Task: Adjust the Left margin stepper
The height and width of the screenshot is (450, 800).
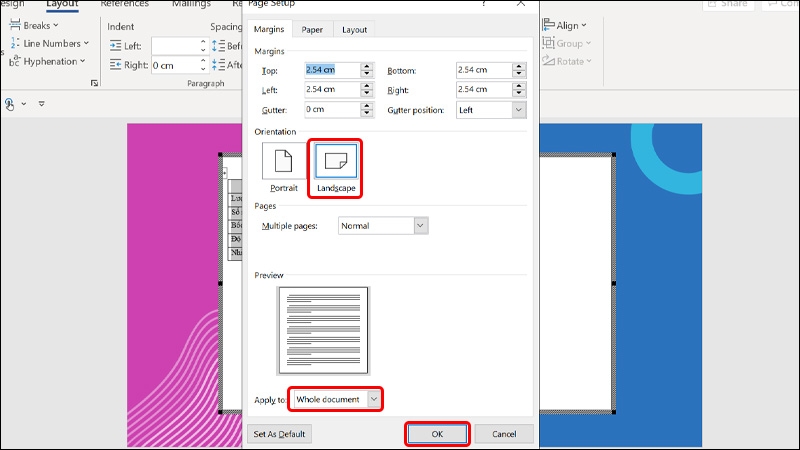Action: [367, 89]
